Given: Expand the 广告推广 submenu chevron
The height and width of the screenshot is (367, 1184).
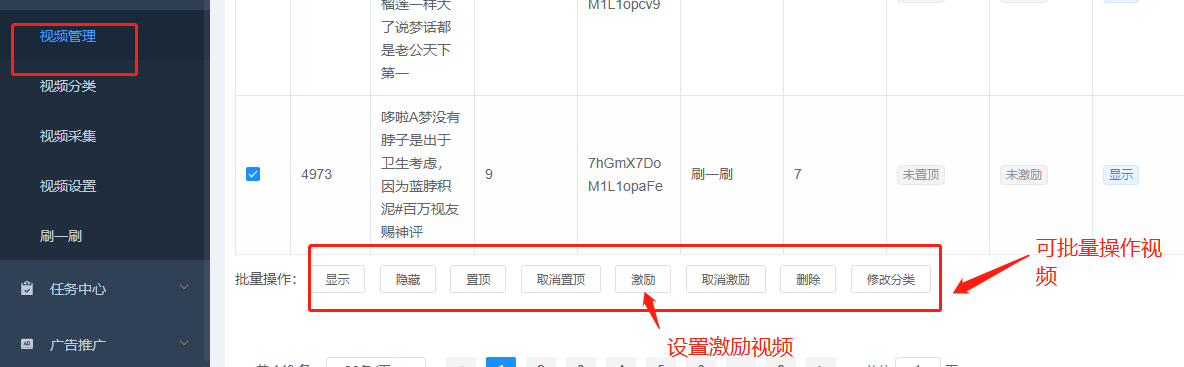Looking at the screenshot, I should tap(184, 344).
